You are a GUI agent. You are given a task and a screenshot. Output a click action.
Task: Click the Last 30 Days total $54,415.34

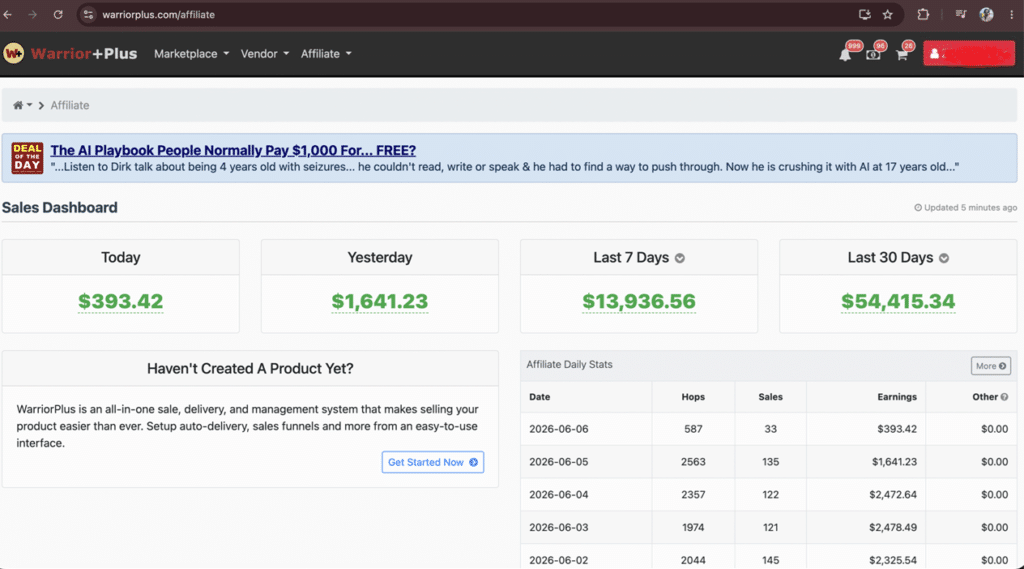(898, 301)
